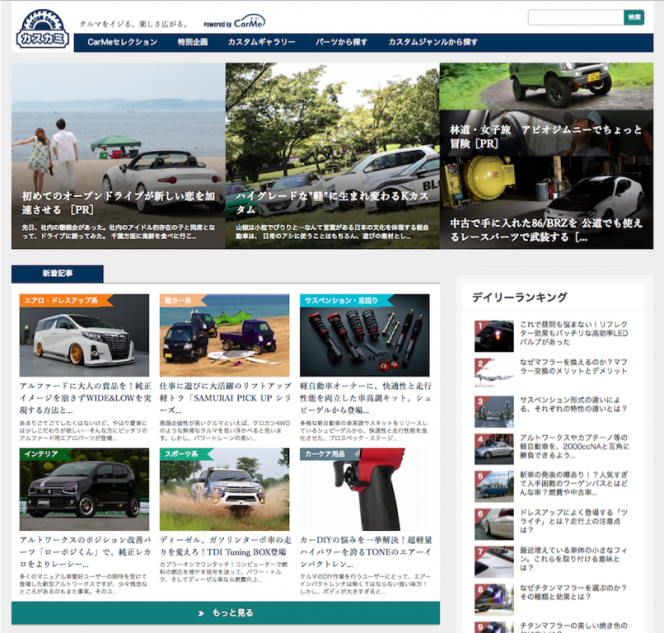Click the Powered by CarMe logo
The width and height of the screenshot is (664, 633).
[235, 23]
